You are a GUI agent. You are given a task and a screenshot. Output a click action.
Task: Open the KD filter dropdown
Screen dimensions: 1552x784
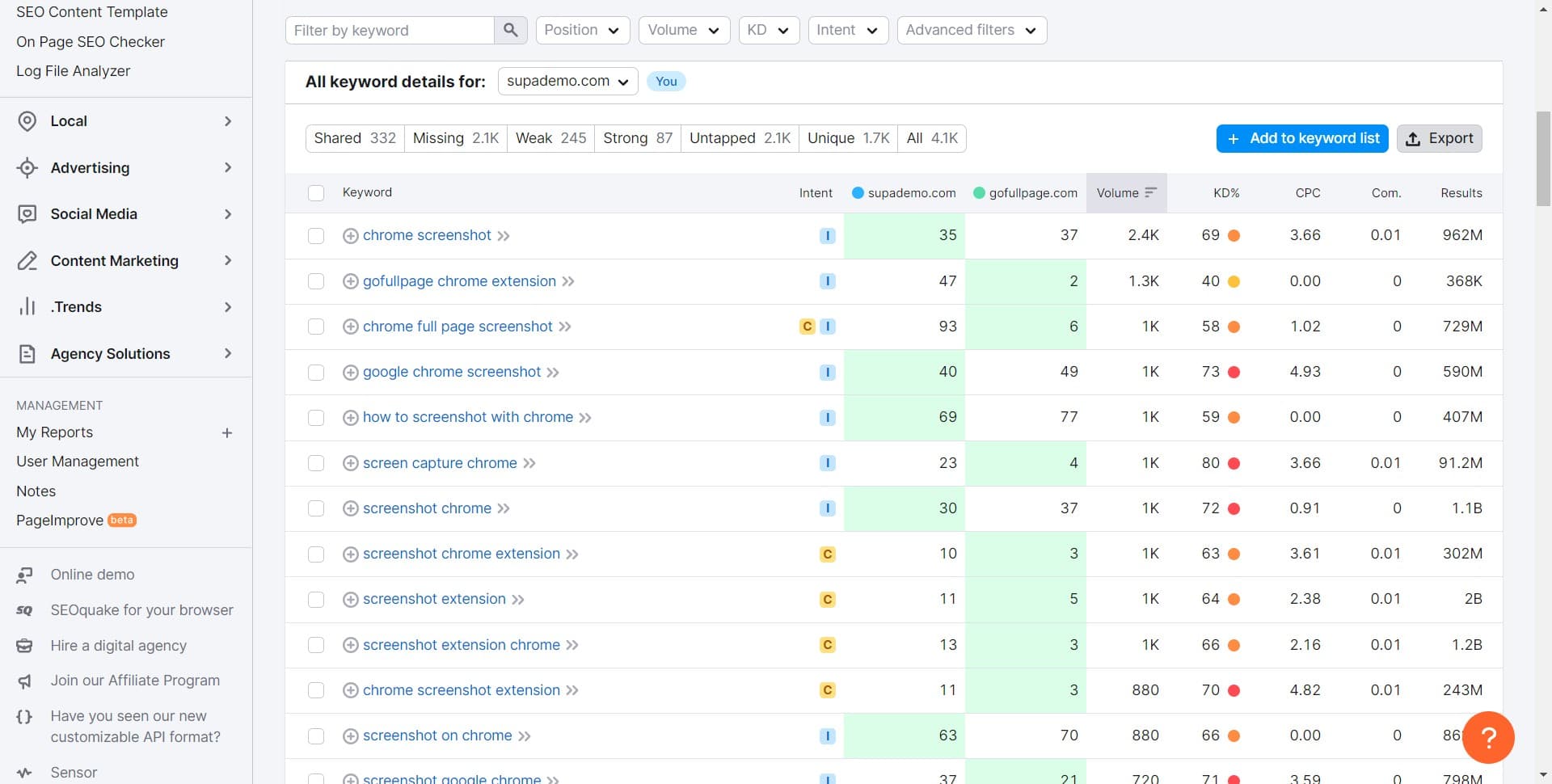(768, 30)
